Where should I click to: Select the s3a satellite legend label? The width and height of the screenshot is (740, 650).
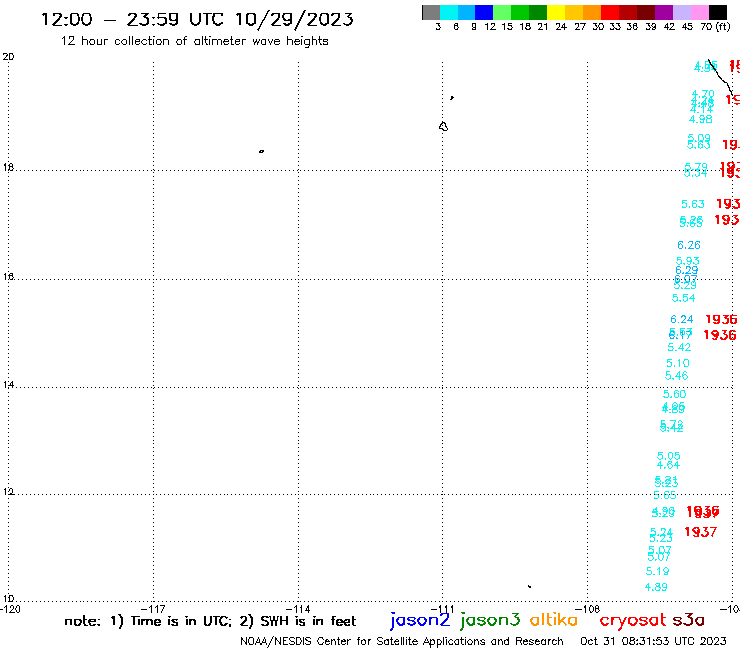tap(688, 620)
